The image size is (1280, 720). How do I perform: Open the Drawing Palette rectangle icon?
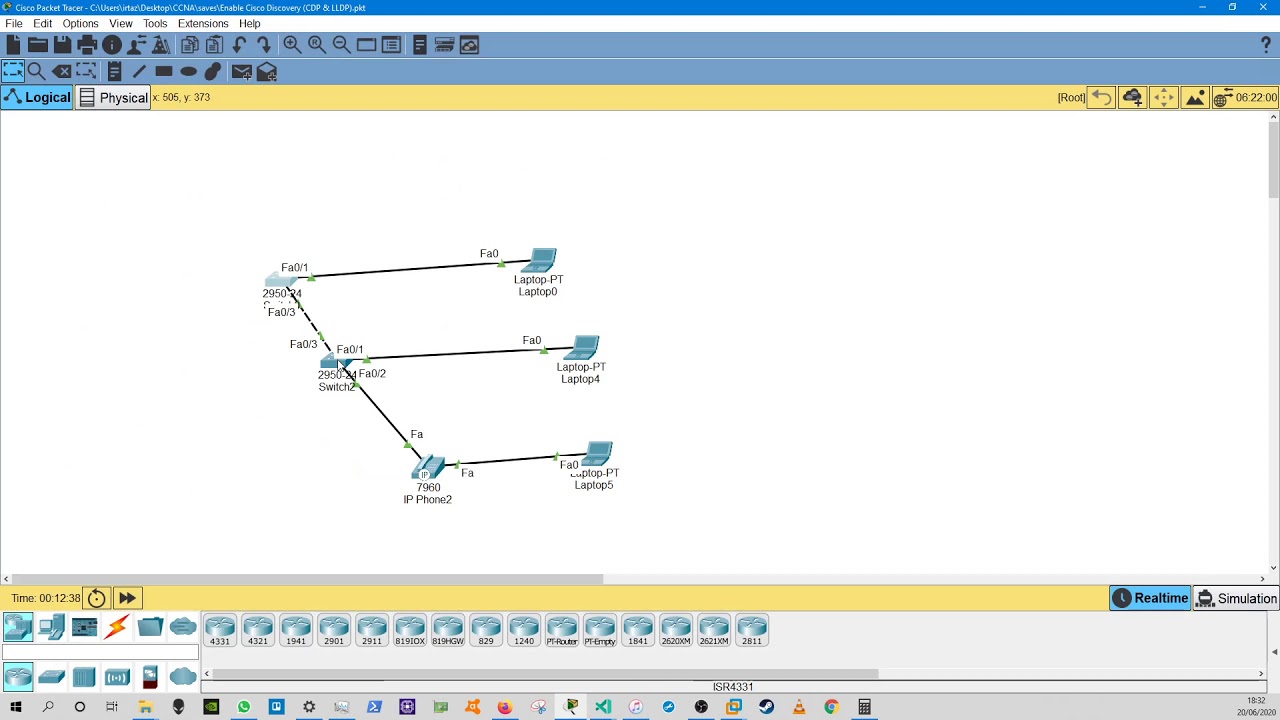tap(366, 45)
